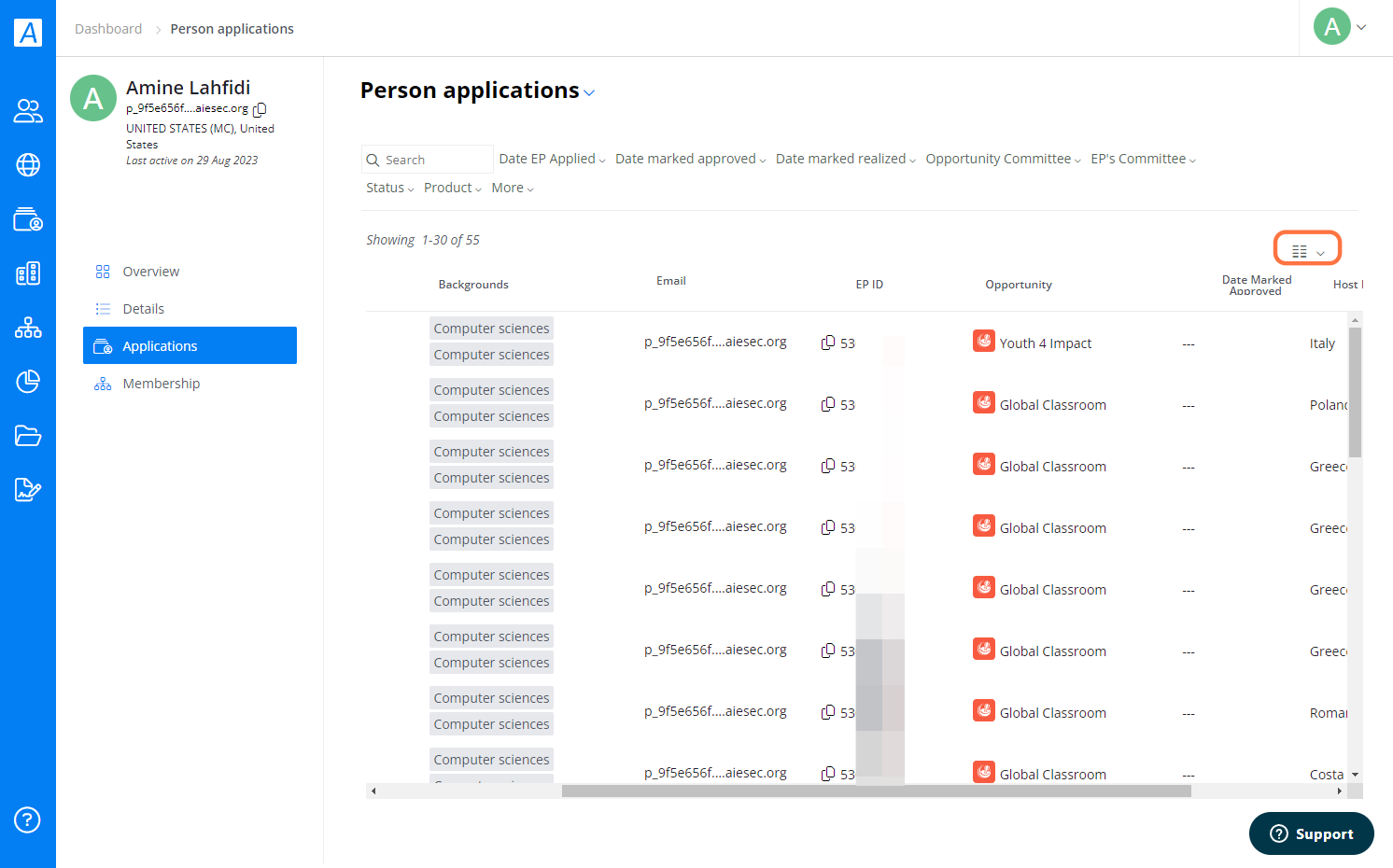Expand the Person applications title dropdown

coord(589,92)
